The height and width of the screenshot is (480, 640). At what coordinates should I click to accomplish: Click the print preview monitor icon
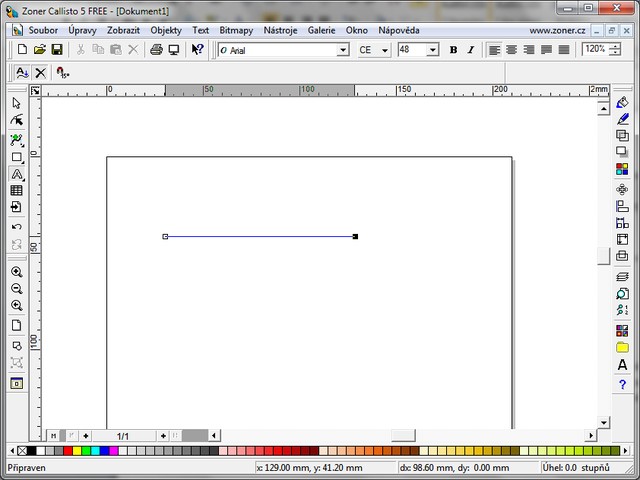pyautogui.click(x=174, y=50)
